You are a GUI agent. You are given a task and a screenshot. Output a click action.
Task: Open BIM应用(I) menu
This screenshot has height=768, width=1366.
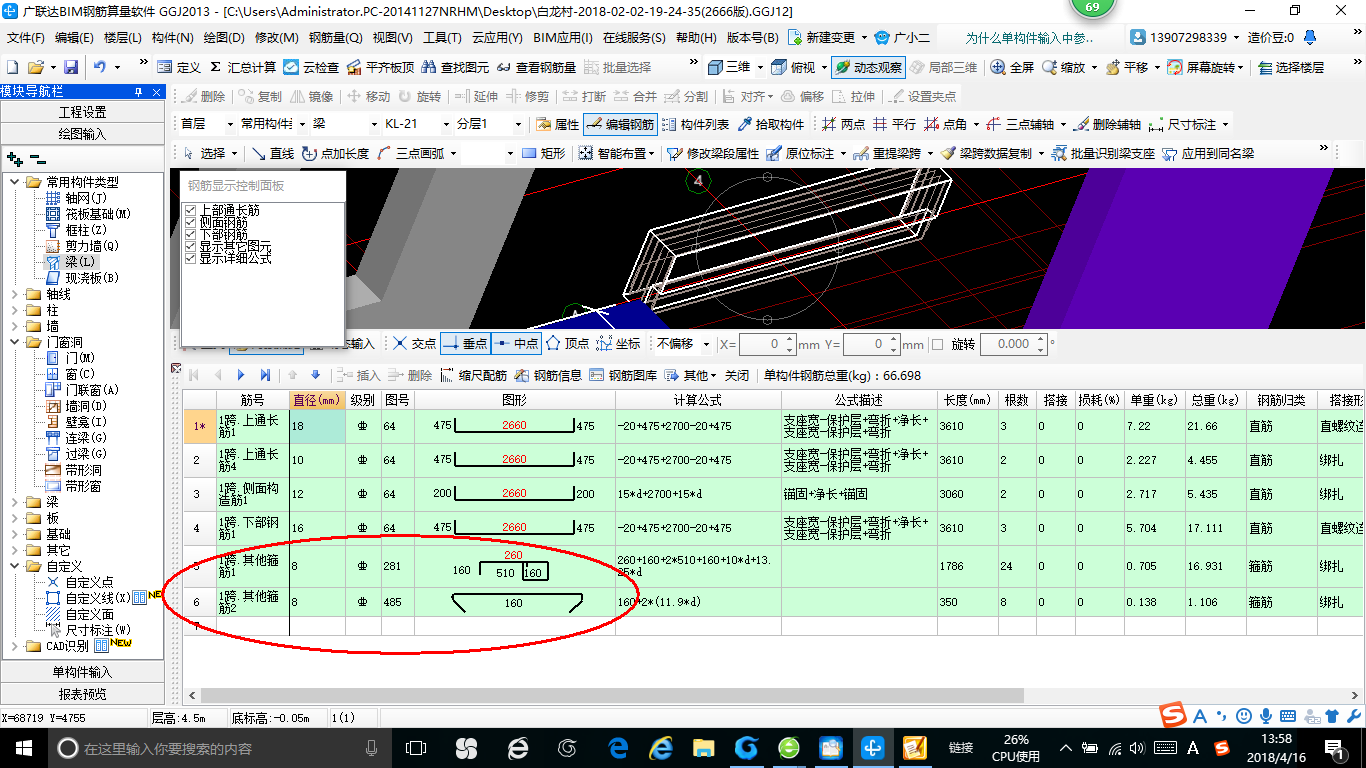point(562,38)
